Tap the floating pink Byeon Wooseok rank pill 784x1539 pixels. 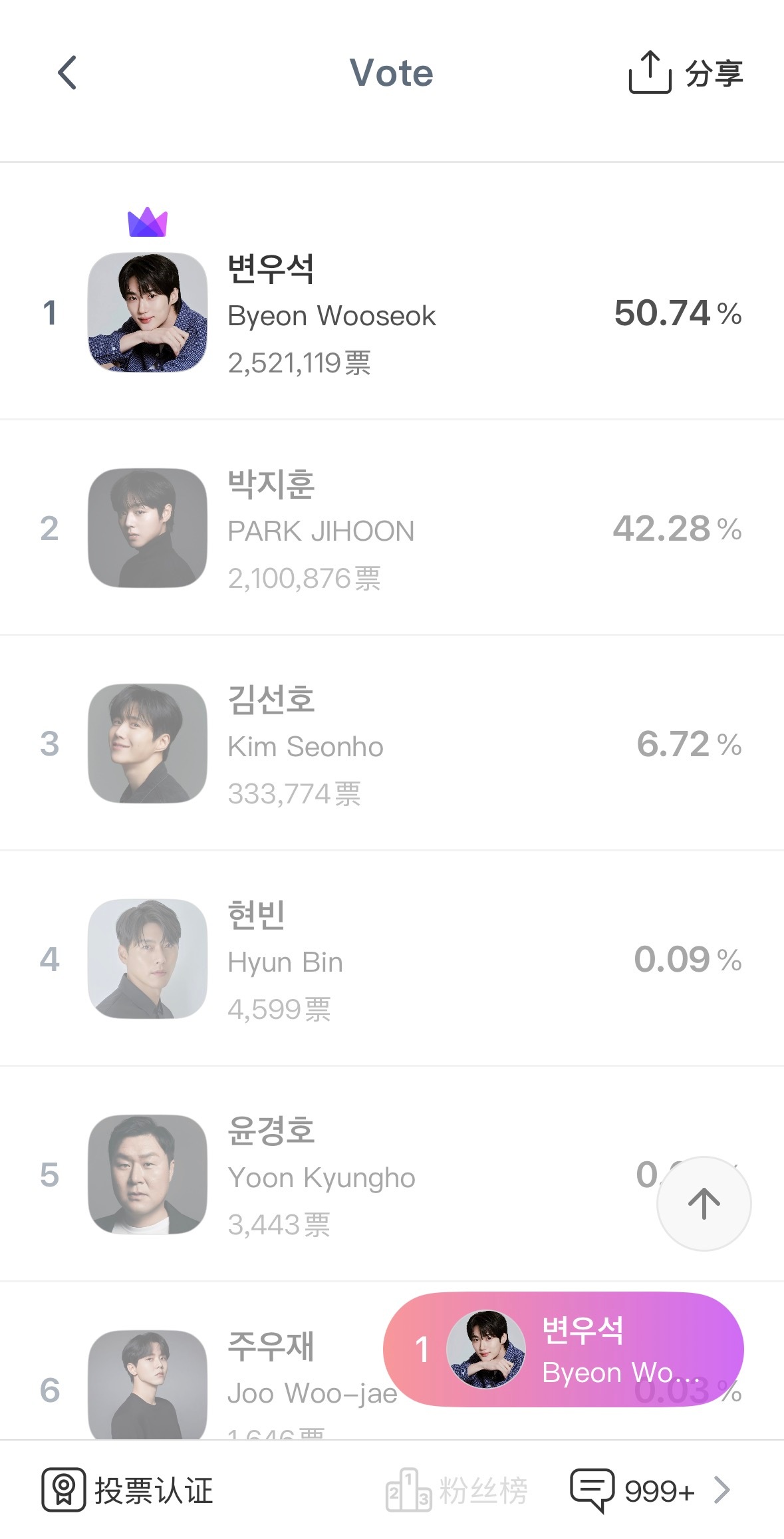[x=563, y=1349]
